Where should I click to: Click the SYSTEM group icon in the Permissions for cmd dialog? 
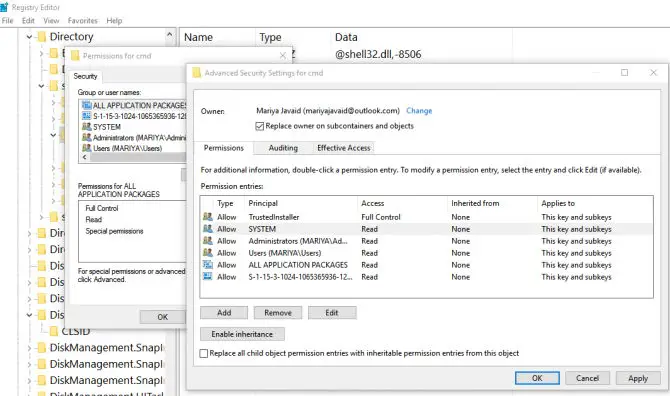87,127
